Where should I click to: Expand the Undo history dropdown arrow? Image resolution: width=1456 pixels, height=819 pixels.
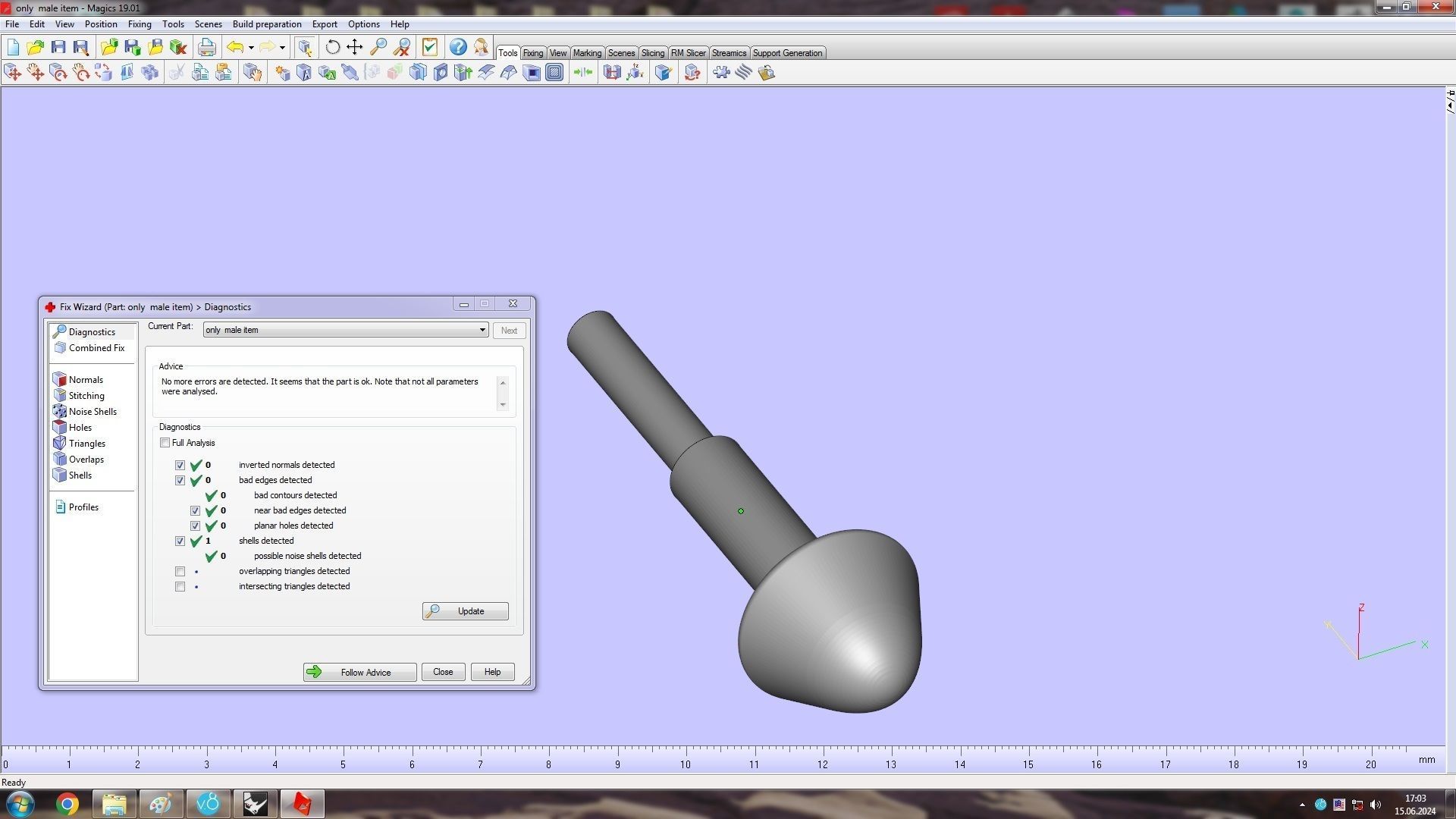point(251,47)
